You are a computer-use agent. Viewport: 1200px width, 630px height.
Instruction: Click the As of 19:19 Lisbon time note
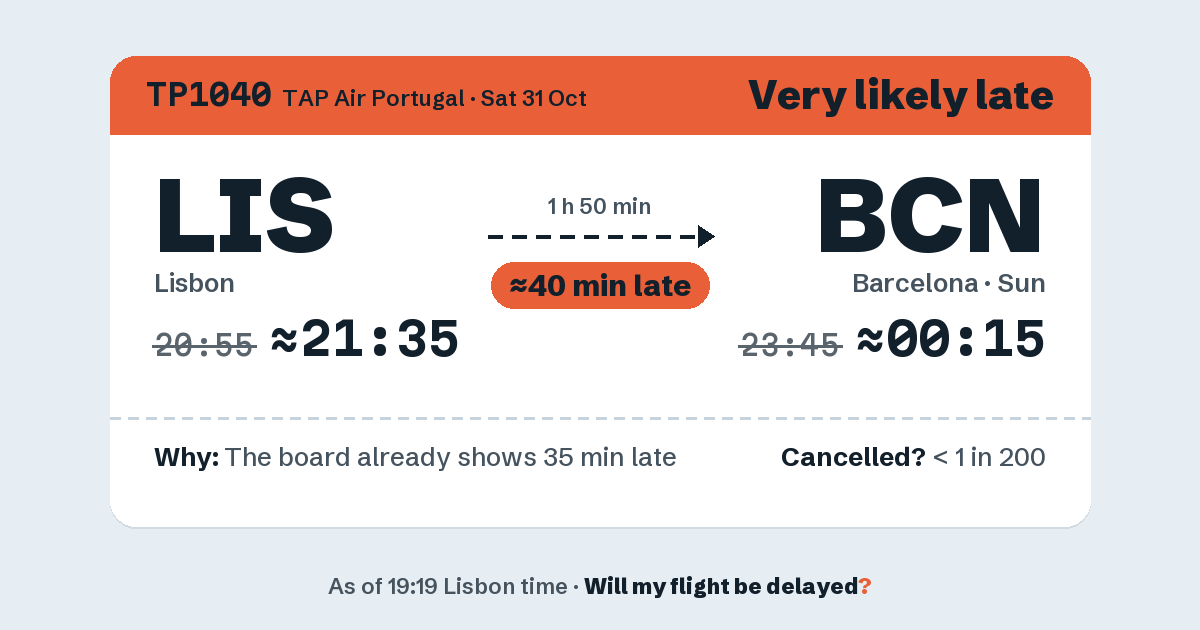[447, 586]
